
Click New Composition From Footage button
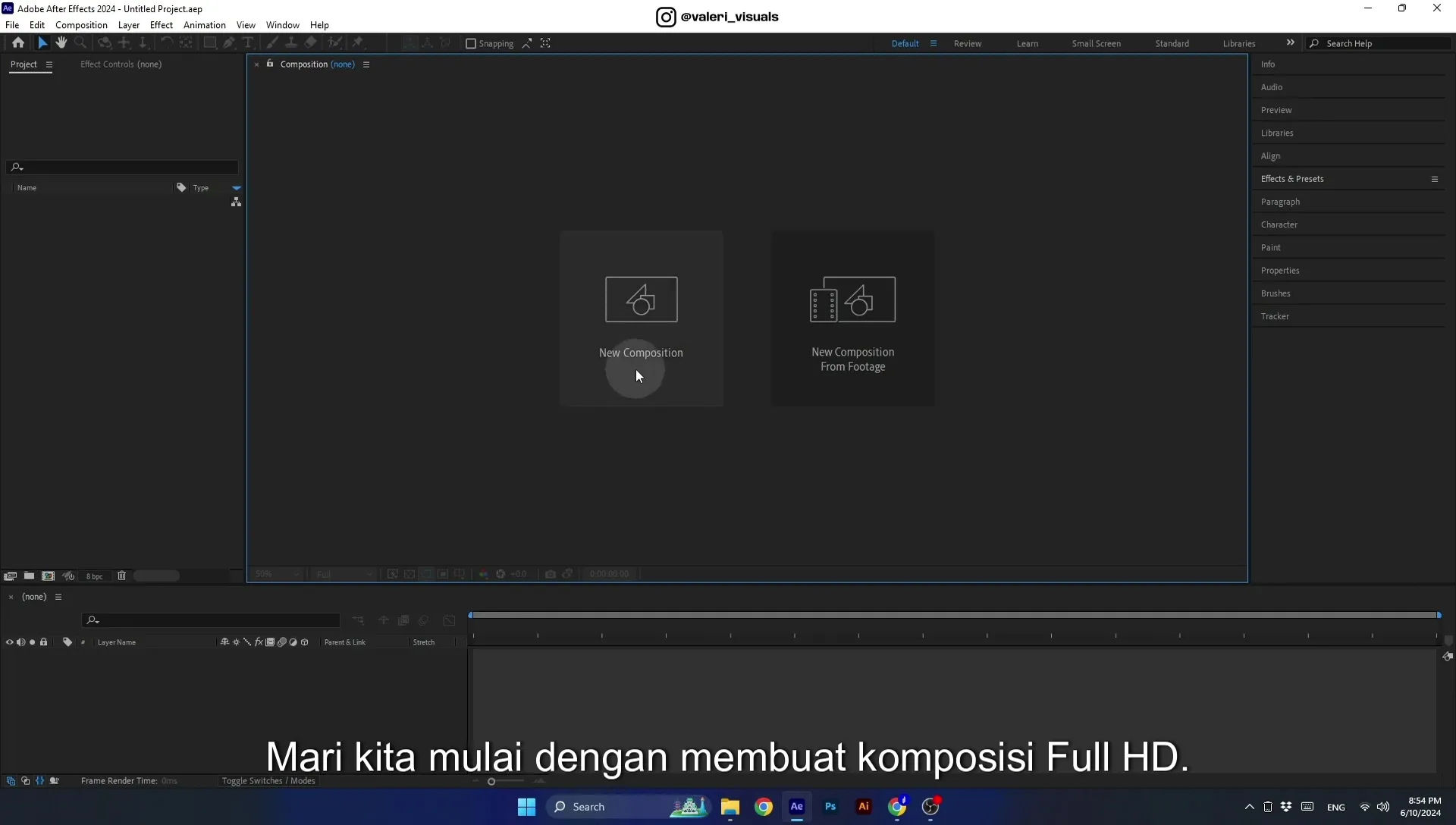(x=853, y=318)
